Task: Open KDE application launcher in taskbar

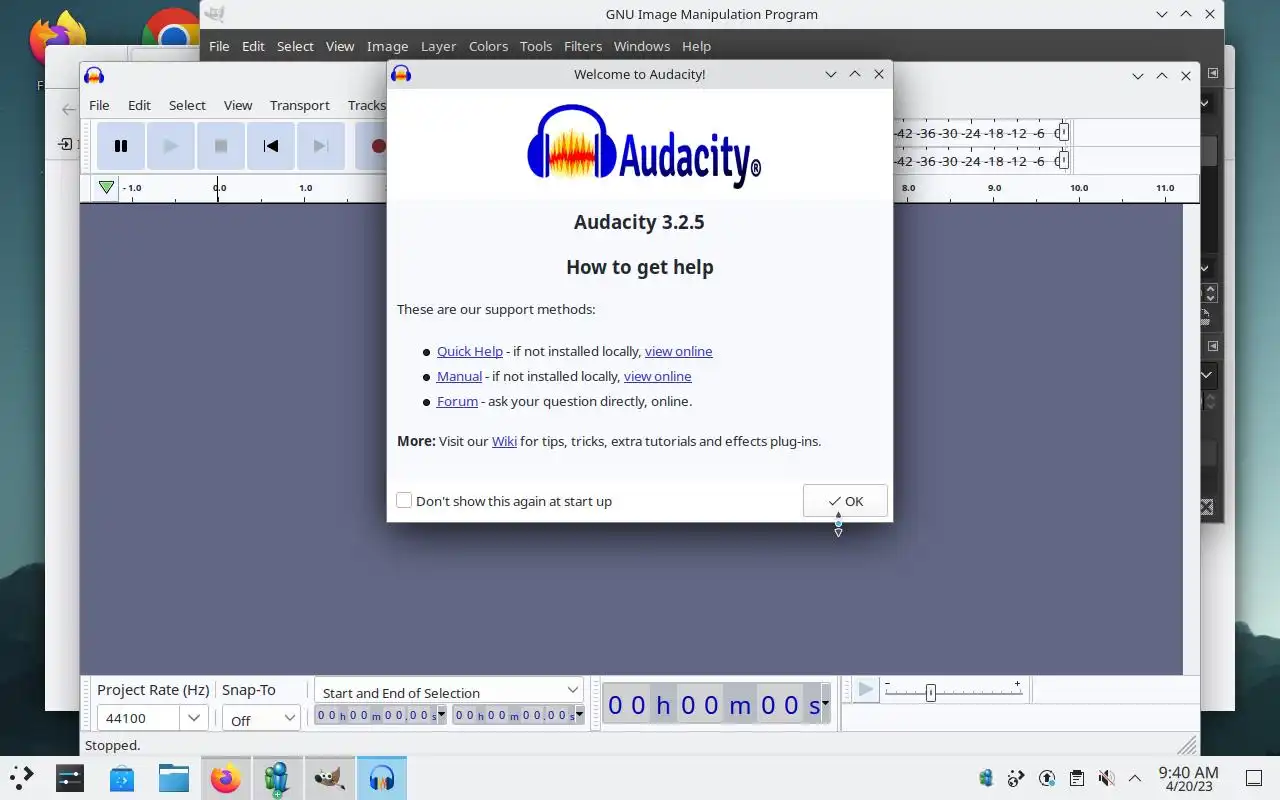Action: click(21, 777)
